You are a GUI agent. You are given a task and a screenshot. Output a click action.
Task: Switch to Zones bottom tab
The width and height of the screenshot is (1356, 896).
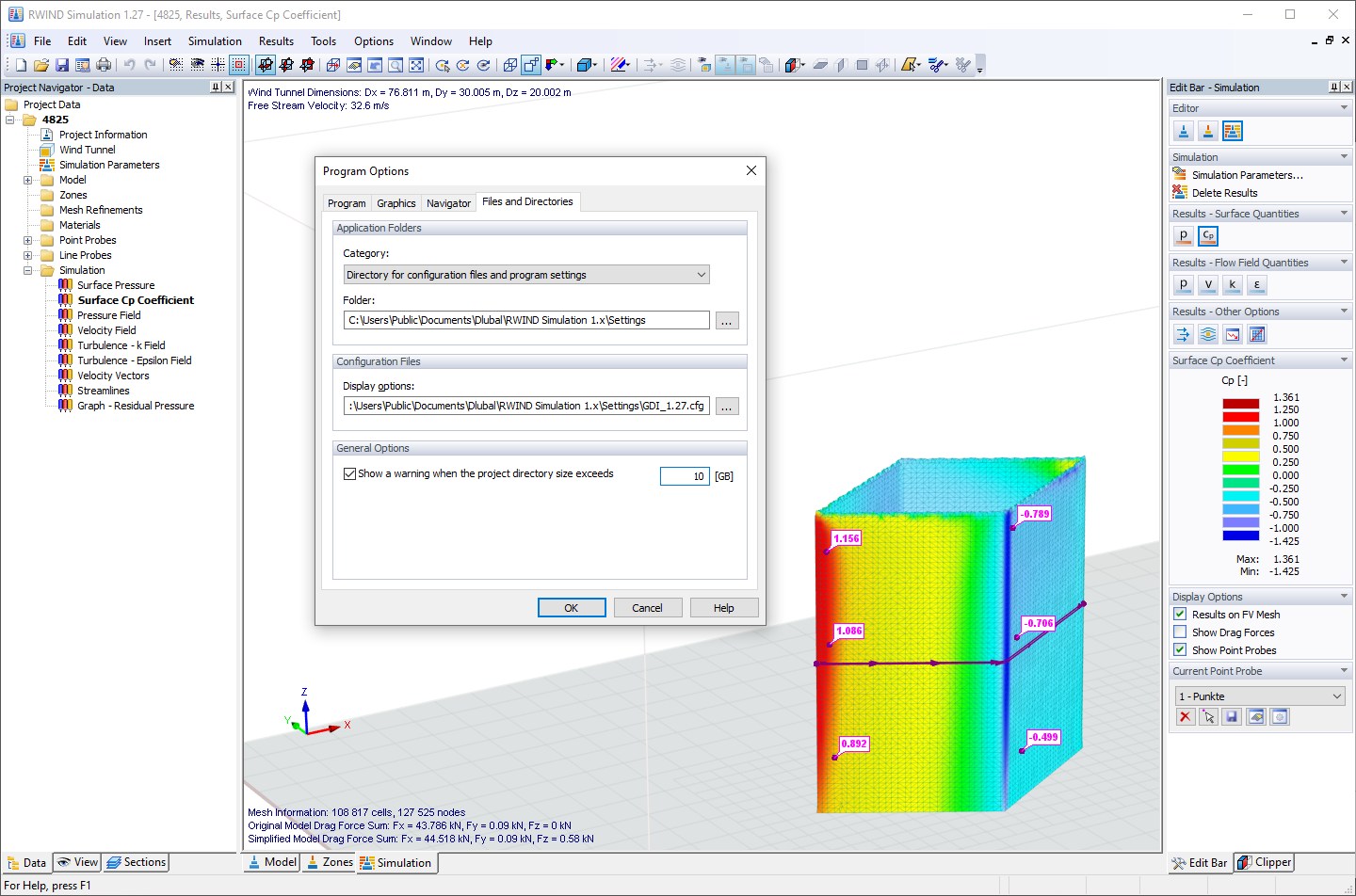click(330, 862)
